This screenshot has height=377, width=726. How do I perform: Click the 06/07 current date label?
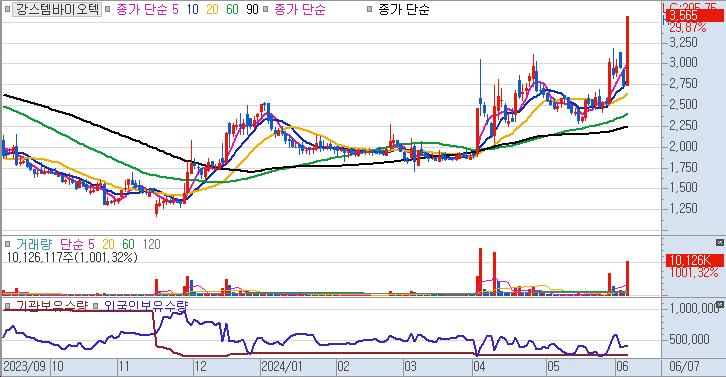(684, 367)
